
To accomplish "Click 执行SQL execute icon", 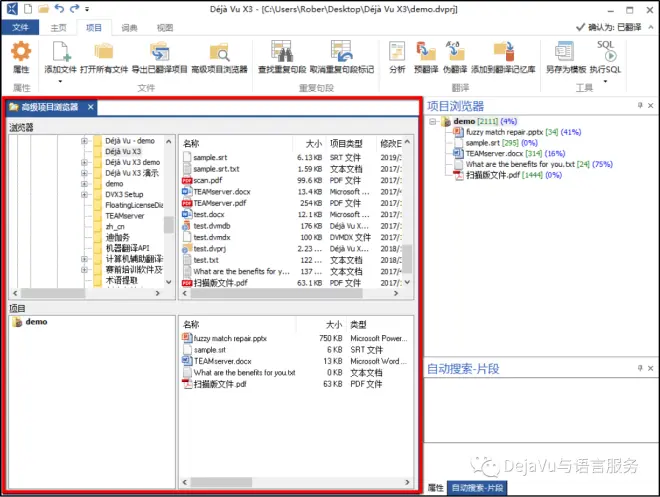I will click(x=606, y=52).
